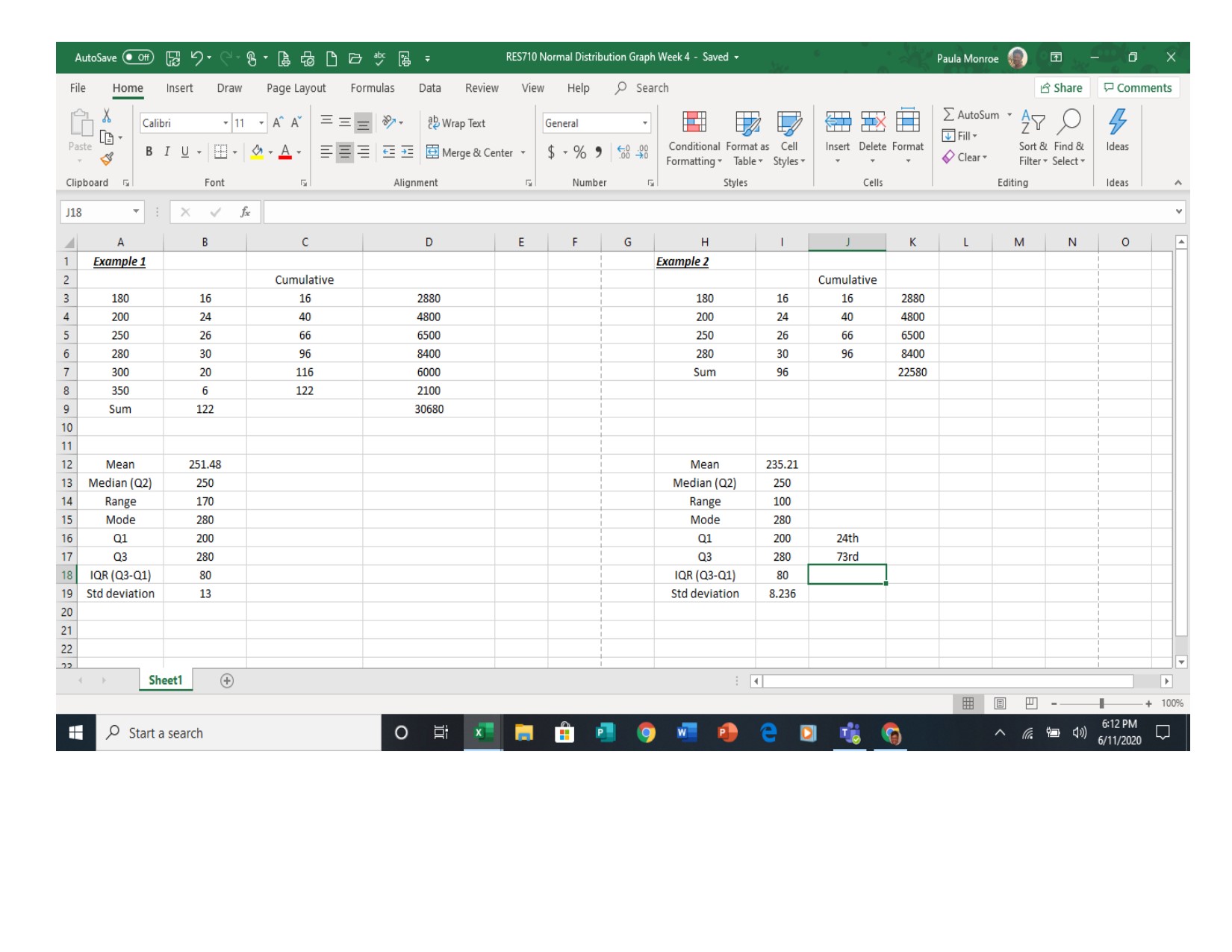Click the Cut scissors icon
1232x952 pixels.
pos(107,115)
